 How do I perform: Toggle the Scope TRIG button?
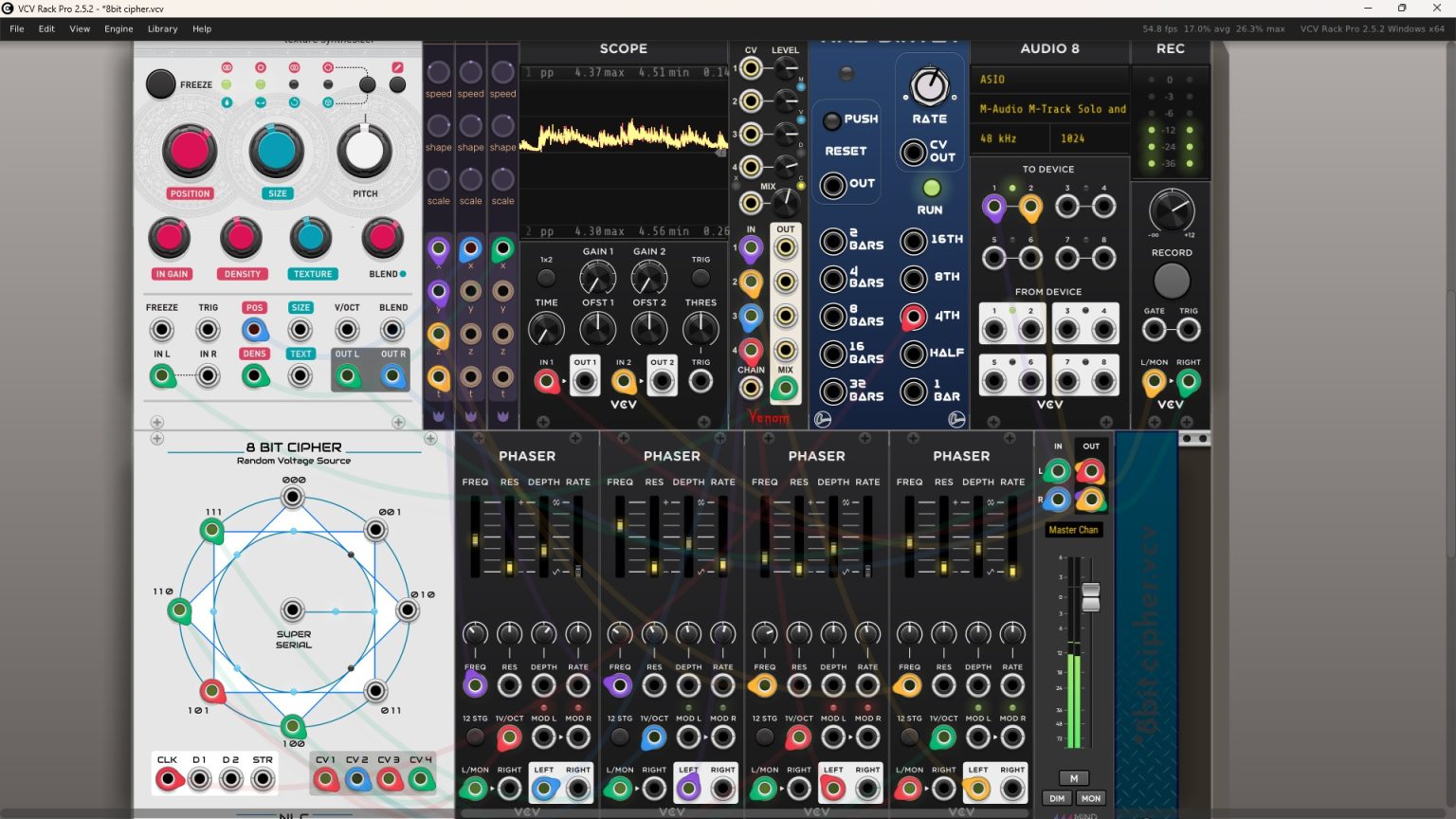(701, 278)
